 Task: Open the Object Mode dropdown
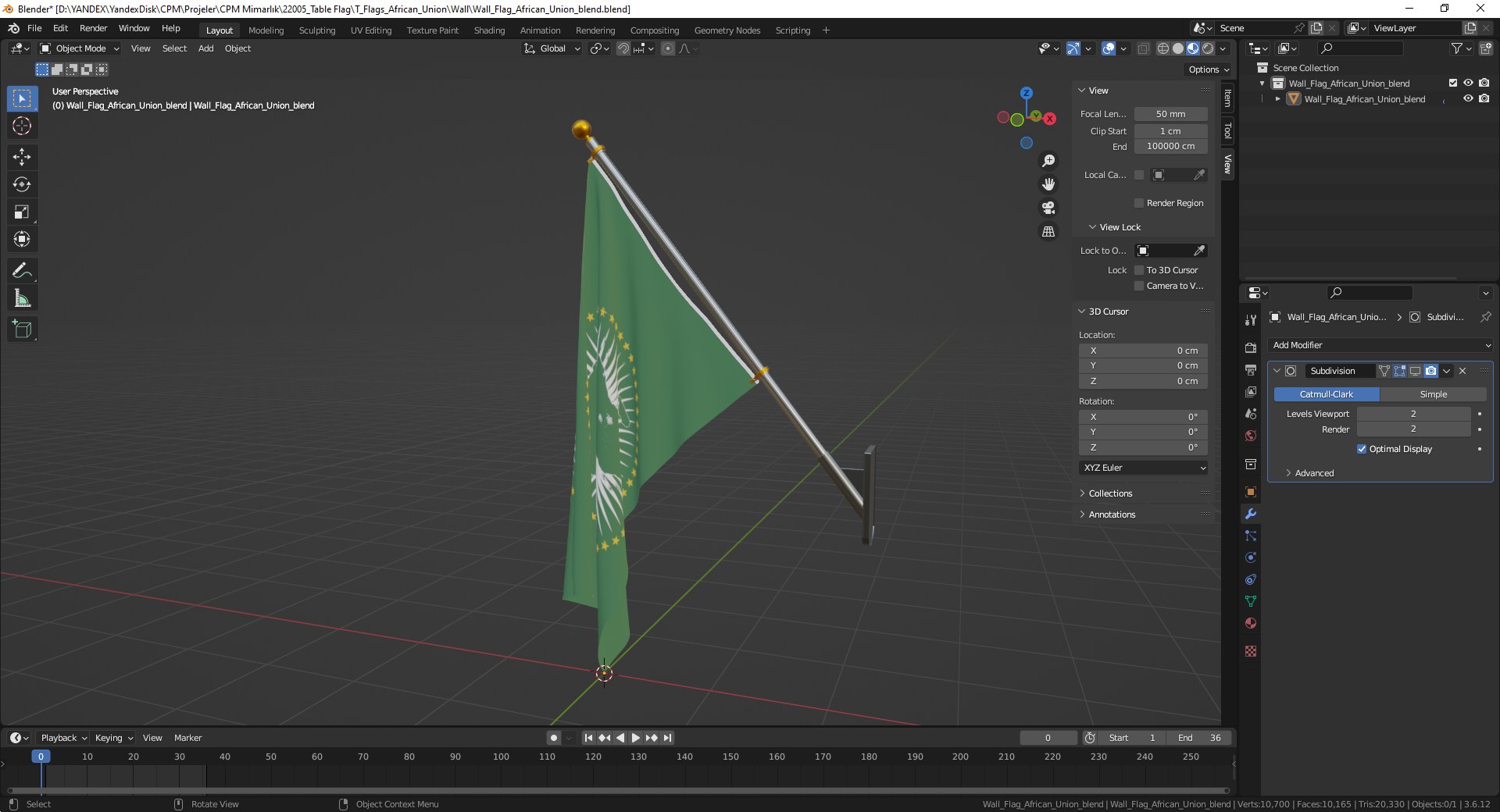click(80, 48)
